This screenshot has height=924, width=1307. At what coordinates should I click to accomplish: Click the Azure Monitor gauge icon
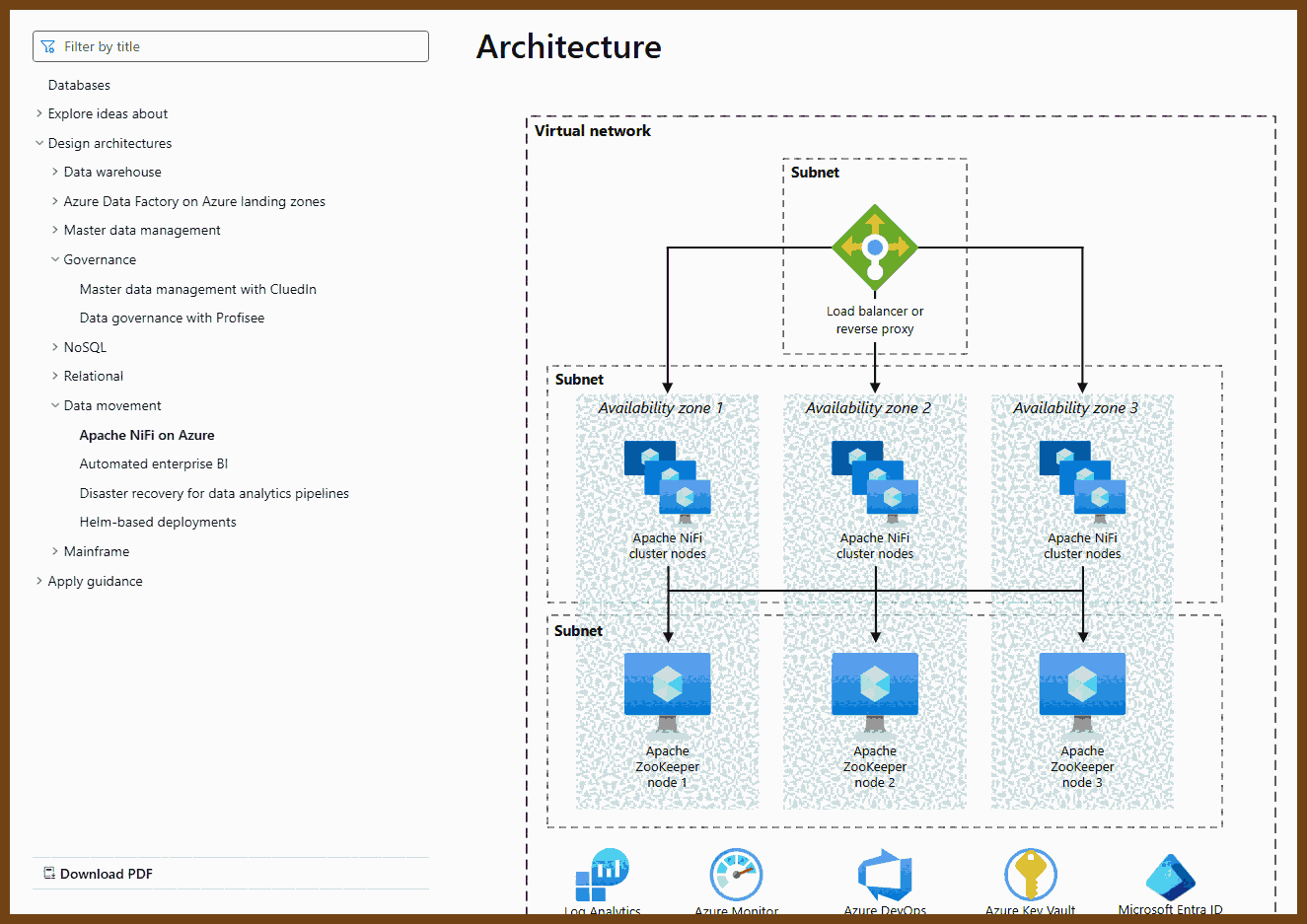[x=737, y=875]
